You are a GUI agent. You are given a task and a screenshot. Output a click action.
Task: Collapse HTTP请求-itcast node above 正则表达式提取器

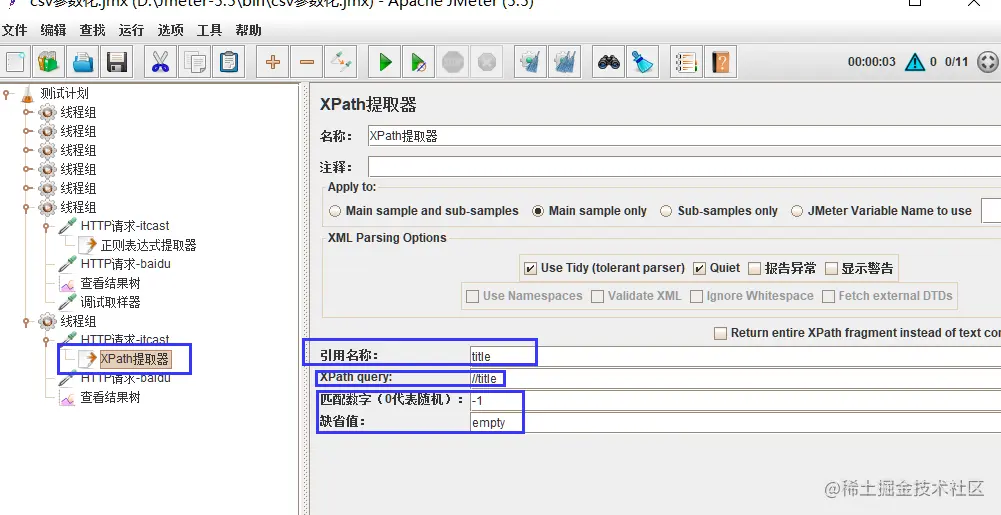(x=47, y=227)
